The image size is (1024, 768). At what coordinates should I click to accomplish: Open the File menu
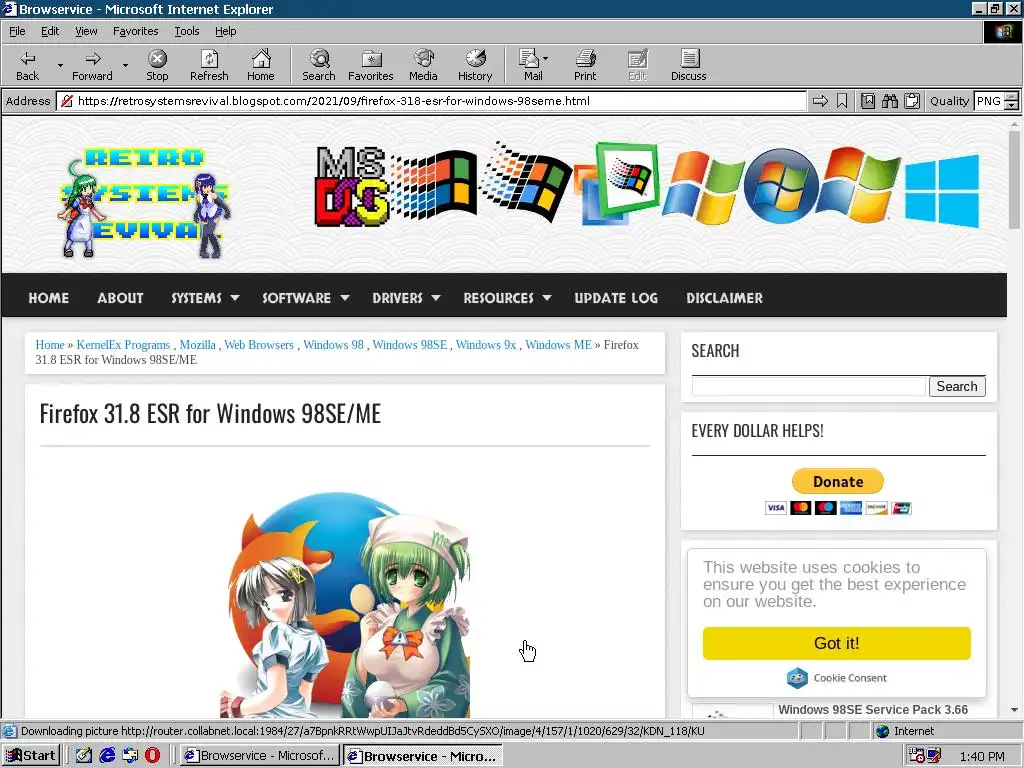coord(17,31)
